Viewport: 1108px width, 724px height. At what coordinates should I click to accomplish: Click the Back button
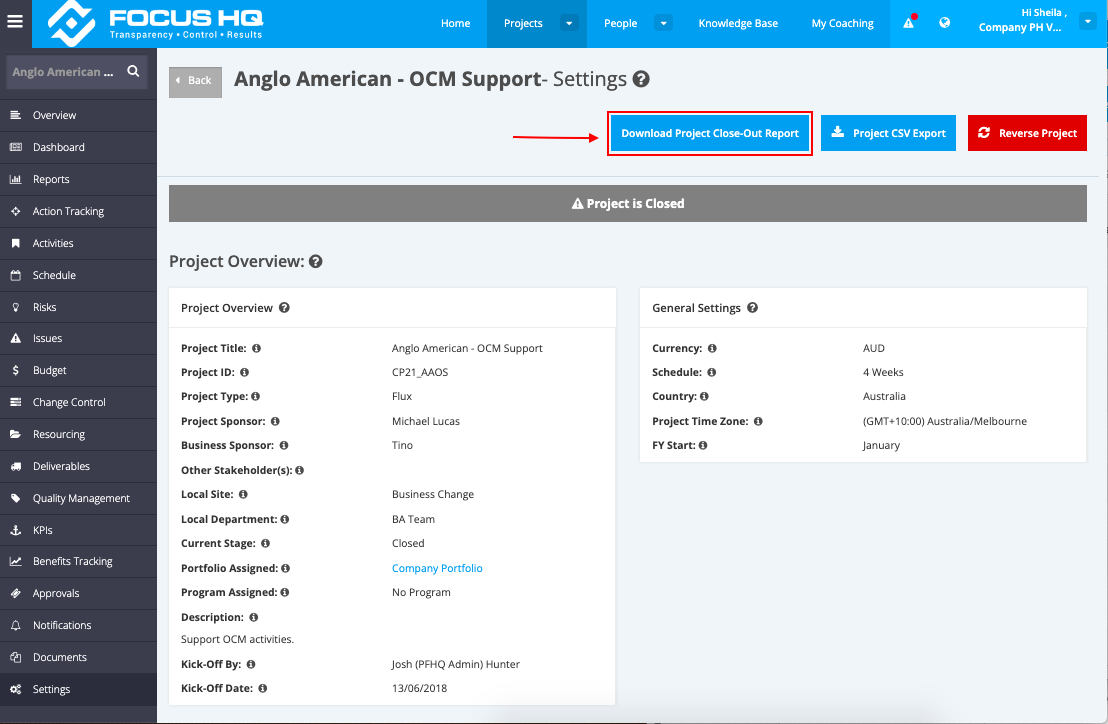click(195, 81)
